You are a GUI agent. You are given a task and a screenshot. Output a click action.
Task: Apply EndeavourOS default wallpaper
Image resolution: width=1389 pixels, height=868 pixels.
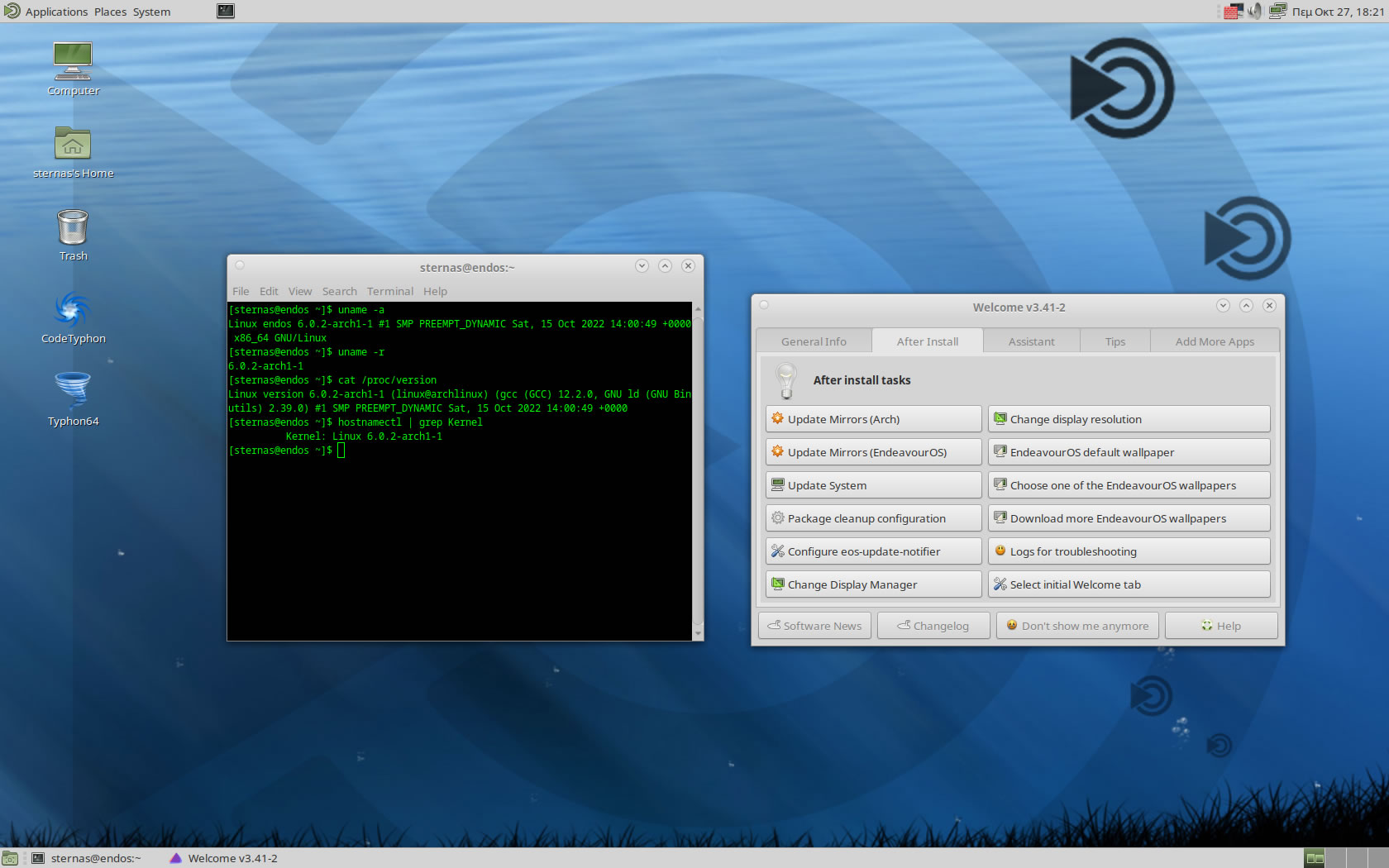[x=1129, y=452]
